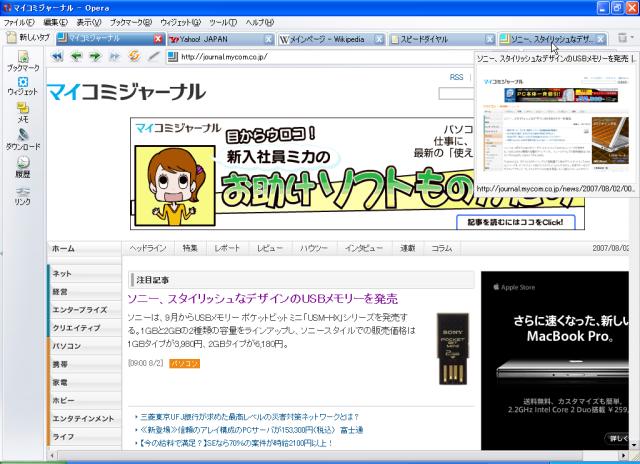
Task: Open the 【今の給料で満足？】 link
Action: click(x=236, y=443)
